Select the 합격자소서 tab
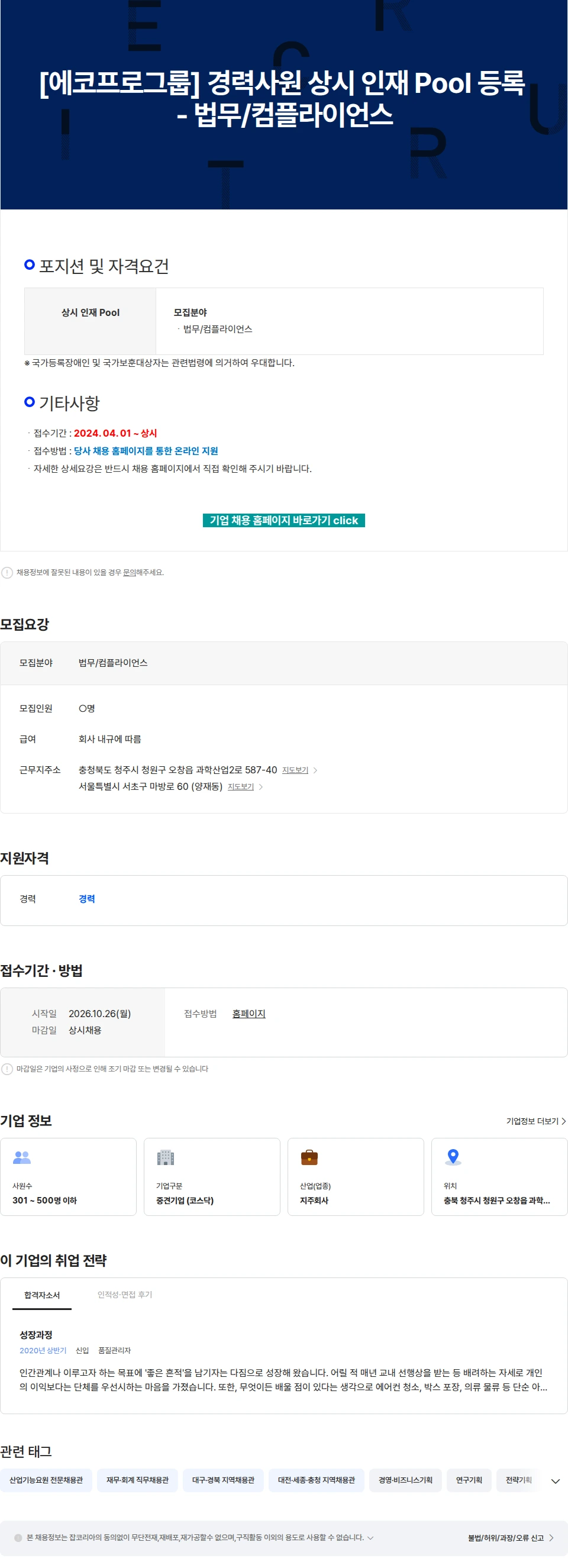The width and height of the screenshot is (568, 1568). tap(42, 1295)
